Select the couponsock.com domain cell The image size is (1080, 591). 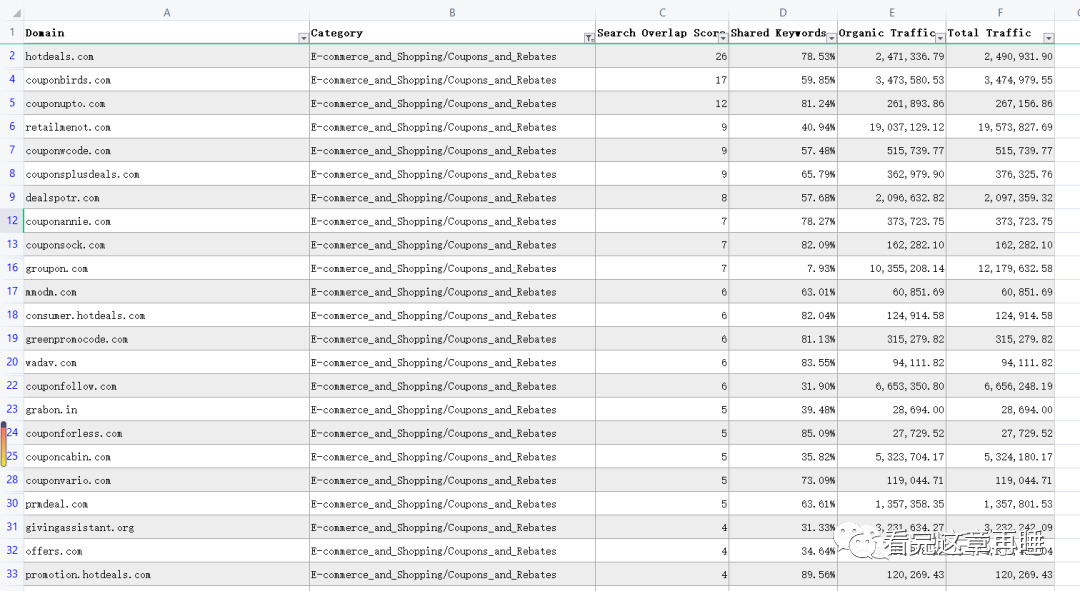click(167, 245)
